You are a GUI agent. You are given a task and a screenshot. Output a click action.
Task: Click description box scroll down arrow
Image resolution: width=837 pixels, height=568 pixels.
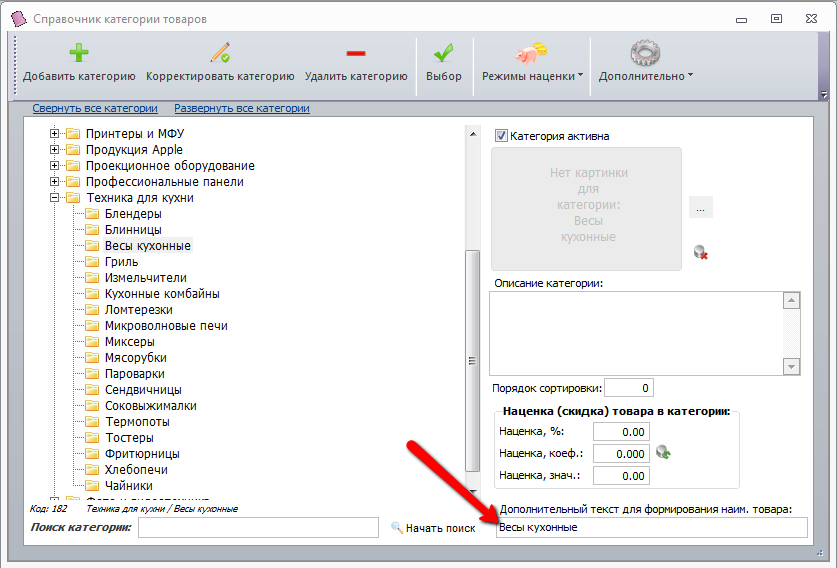click(791, 366)
